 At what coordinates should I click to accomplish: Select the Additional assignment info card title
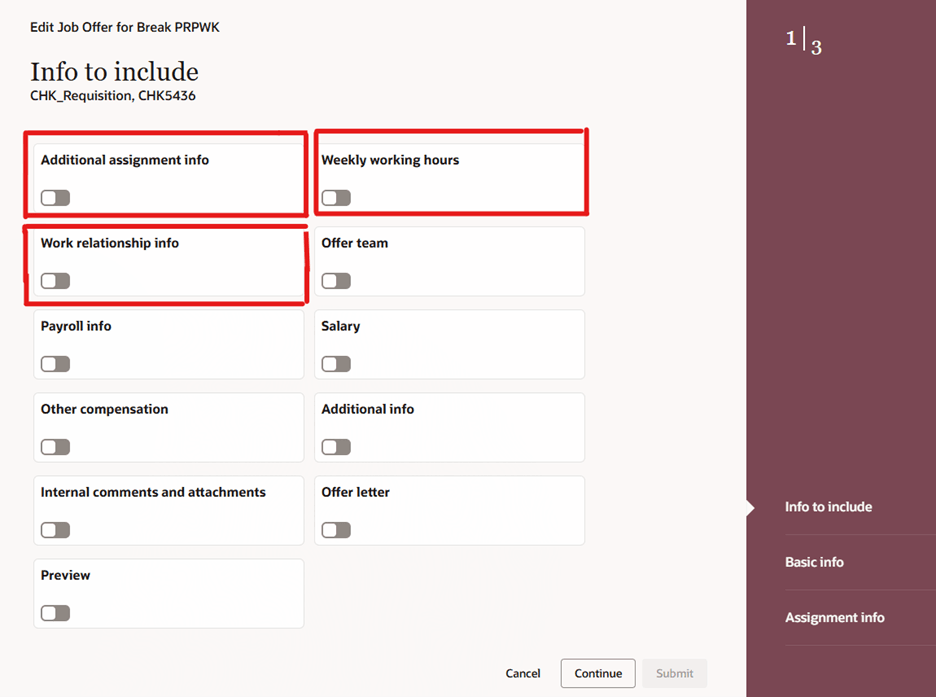(125, 160)
